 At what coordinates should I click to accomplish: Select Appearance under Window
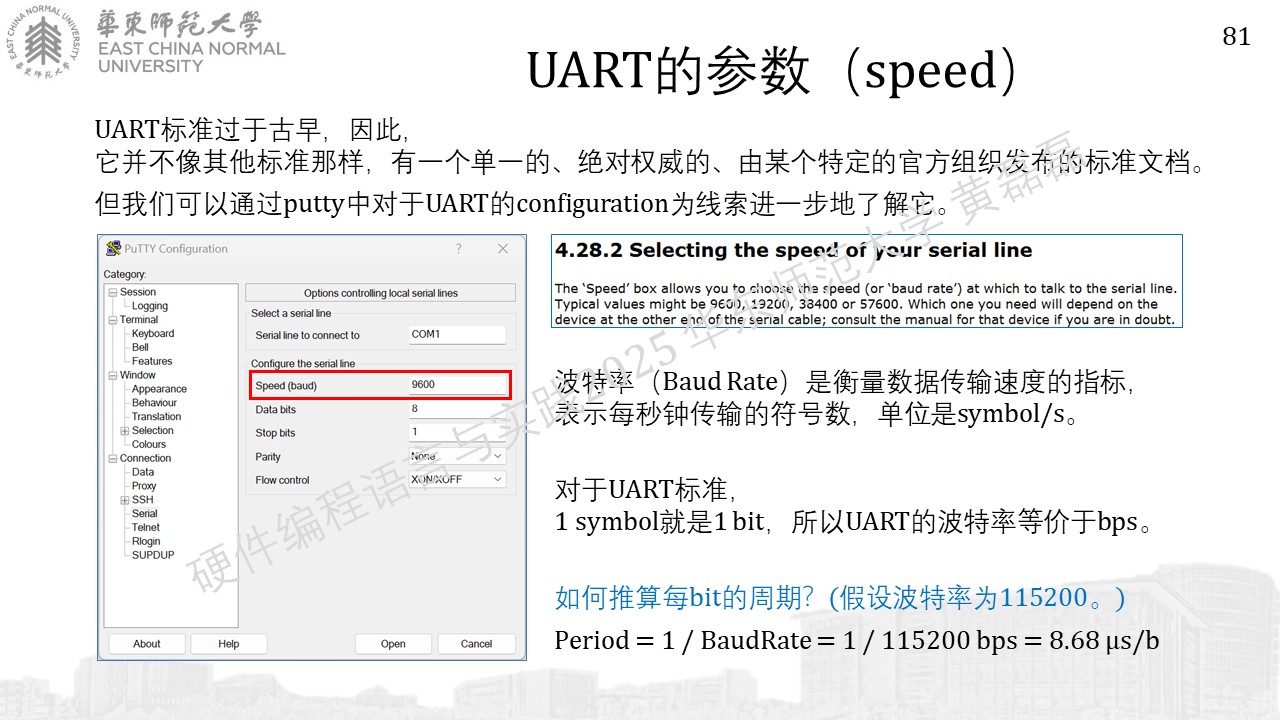click(x=159, y=389)
